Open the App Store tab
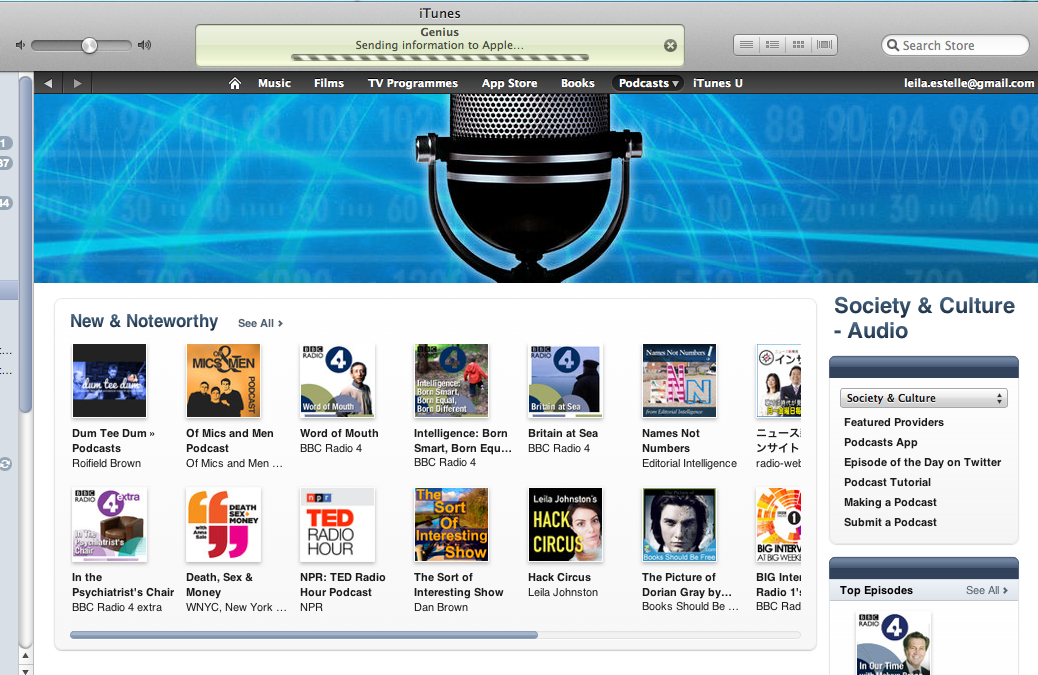The image size is (1038, 675). coord(509,83)
